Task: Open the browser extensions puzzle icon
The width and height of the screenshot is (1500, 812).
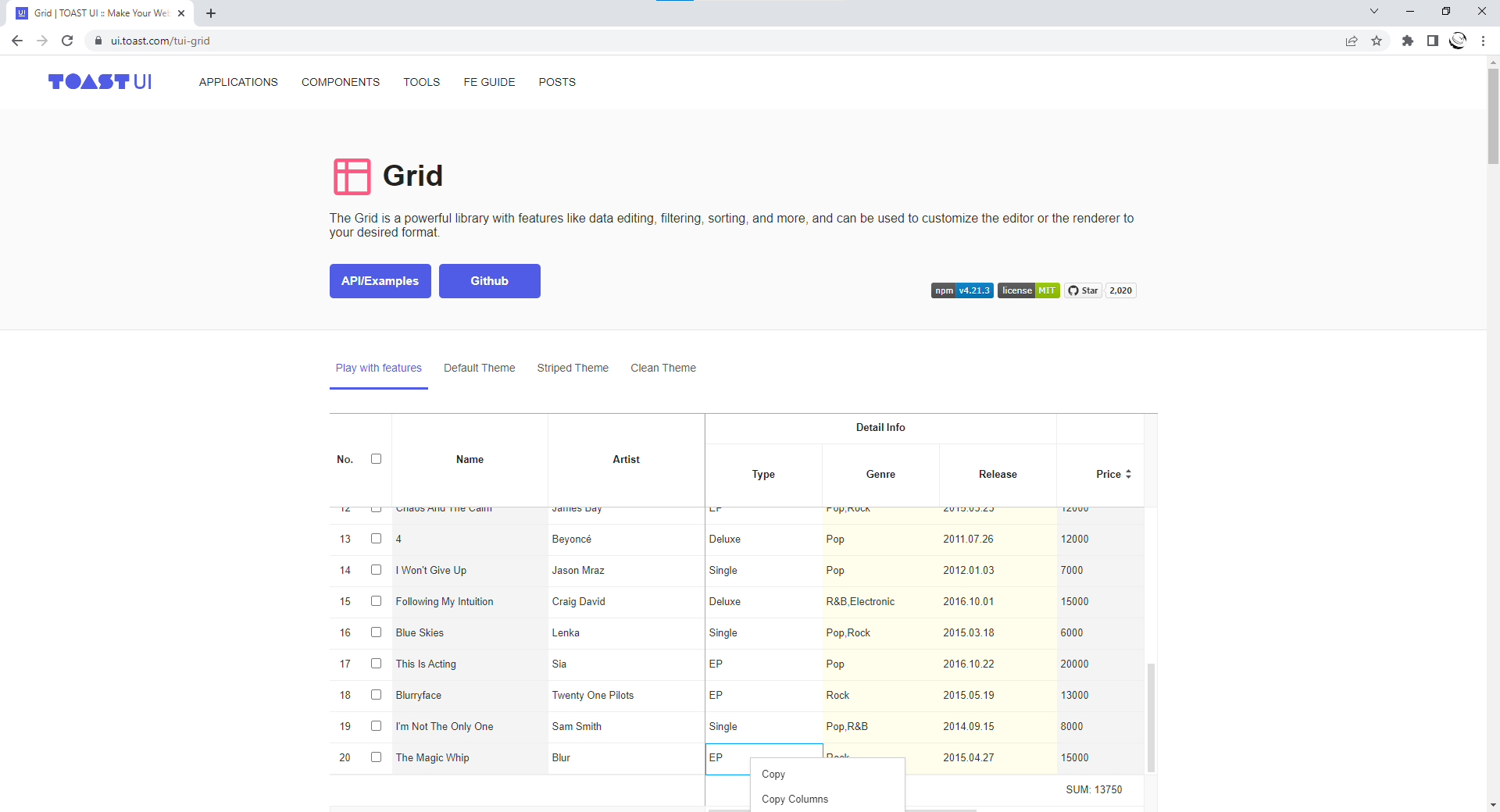Action: pos(1408,41)
